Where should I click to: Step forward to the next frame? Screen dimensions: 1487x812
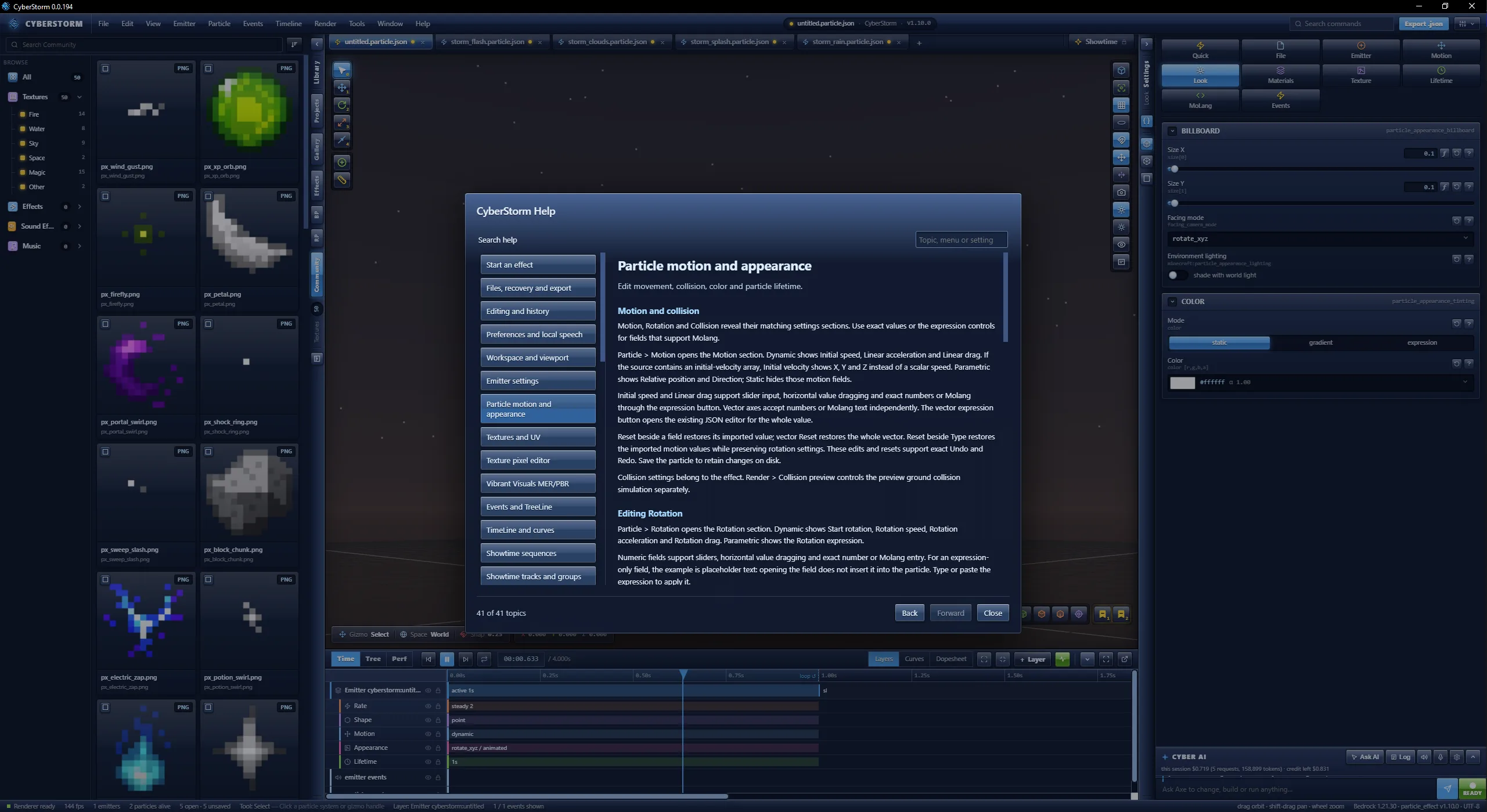tap(465, 659)
